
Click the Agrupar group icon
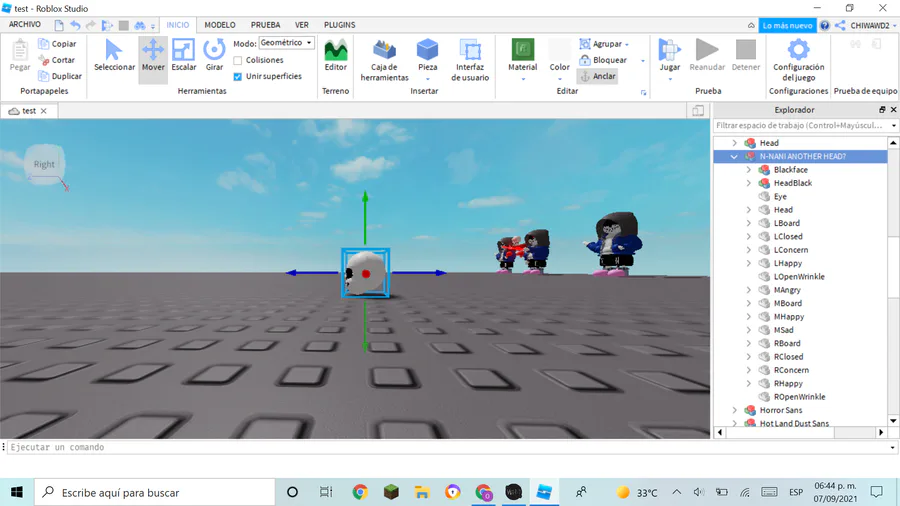coord(585,44)
